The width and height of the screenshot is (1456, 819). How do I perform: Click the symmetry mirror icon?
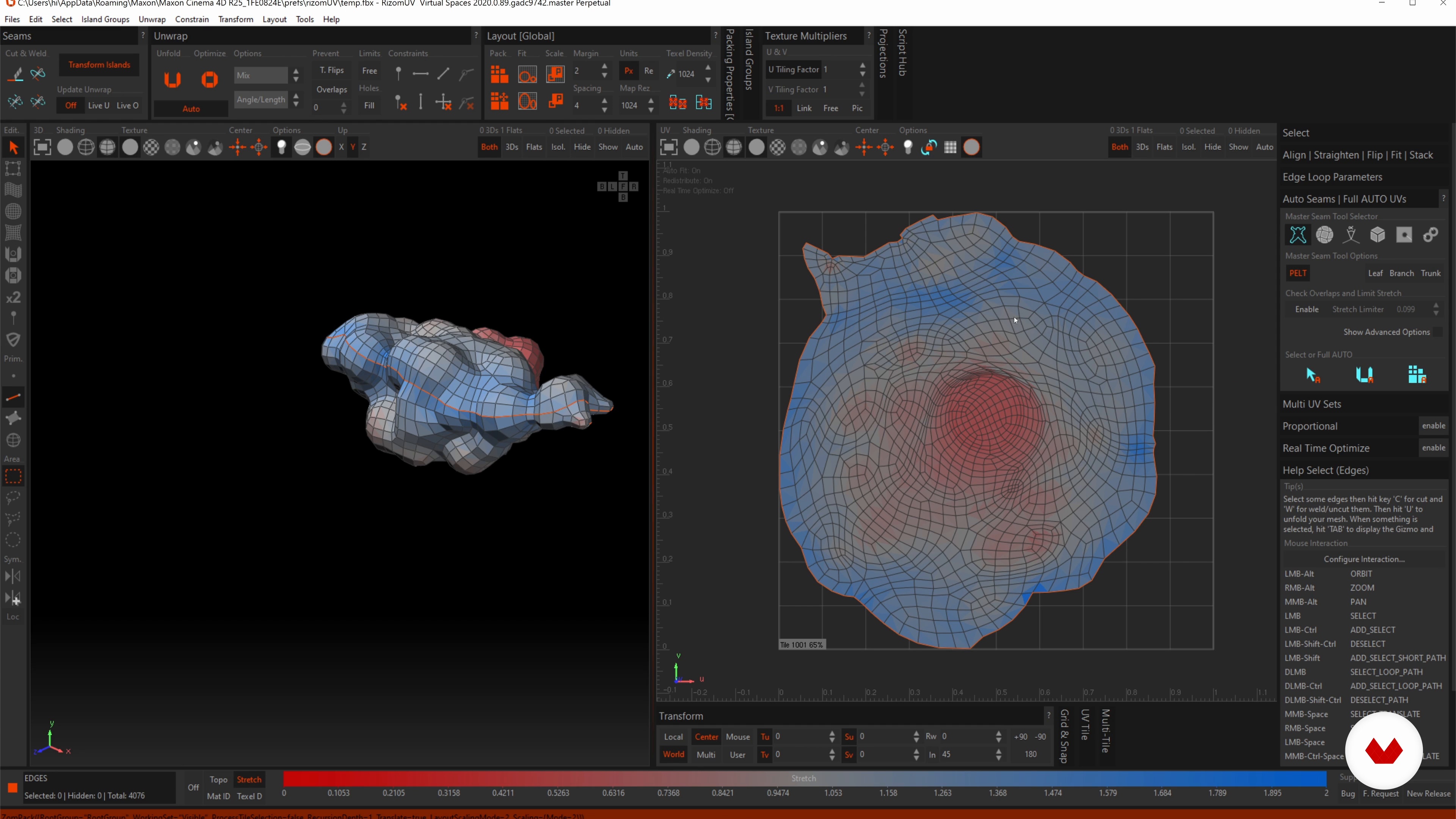(13, 576)
